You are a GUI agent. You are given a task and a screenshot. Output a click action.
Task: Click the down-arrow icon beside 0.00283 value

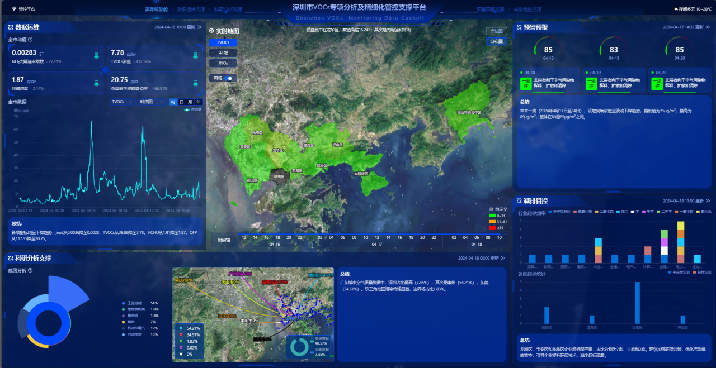tap(96, 56)
